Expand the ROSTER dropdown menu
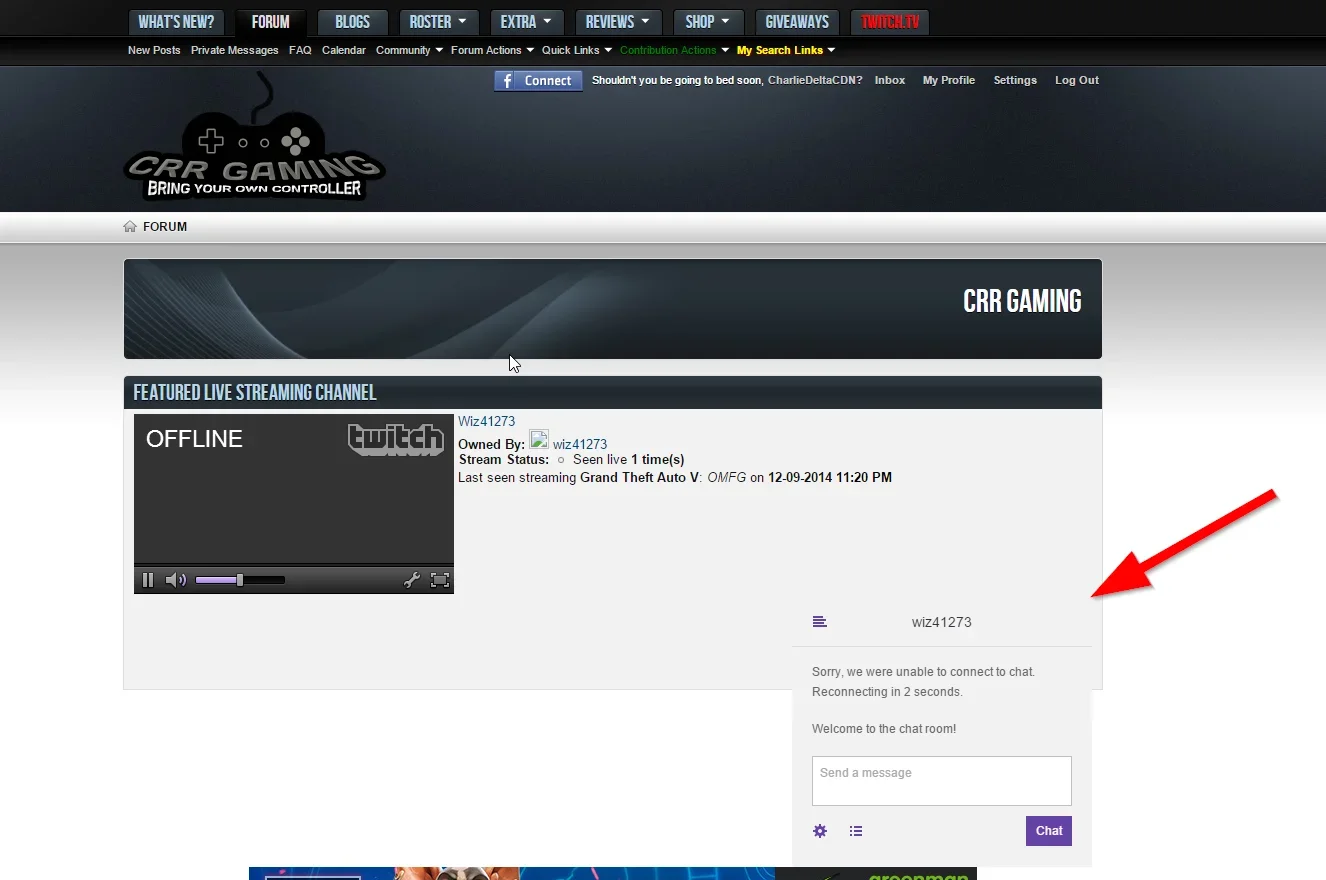 (x=438, y=22)
